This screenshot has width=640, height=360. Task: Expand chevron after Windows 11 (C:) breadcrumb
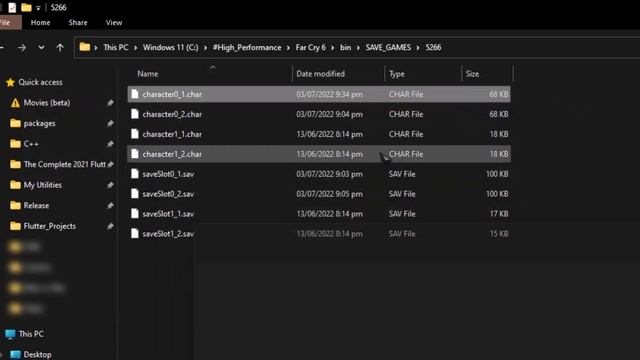click(x=205, y=48)
